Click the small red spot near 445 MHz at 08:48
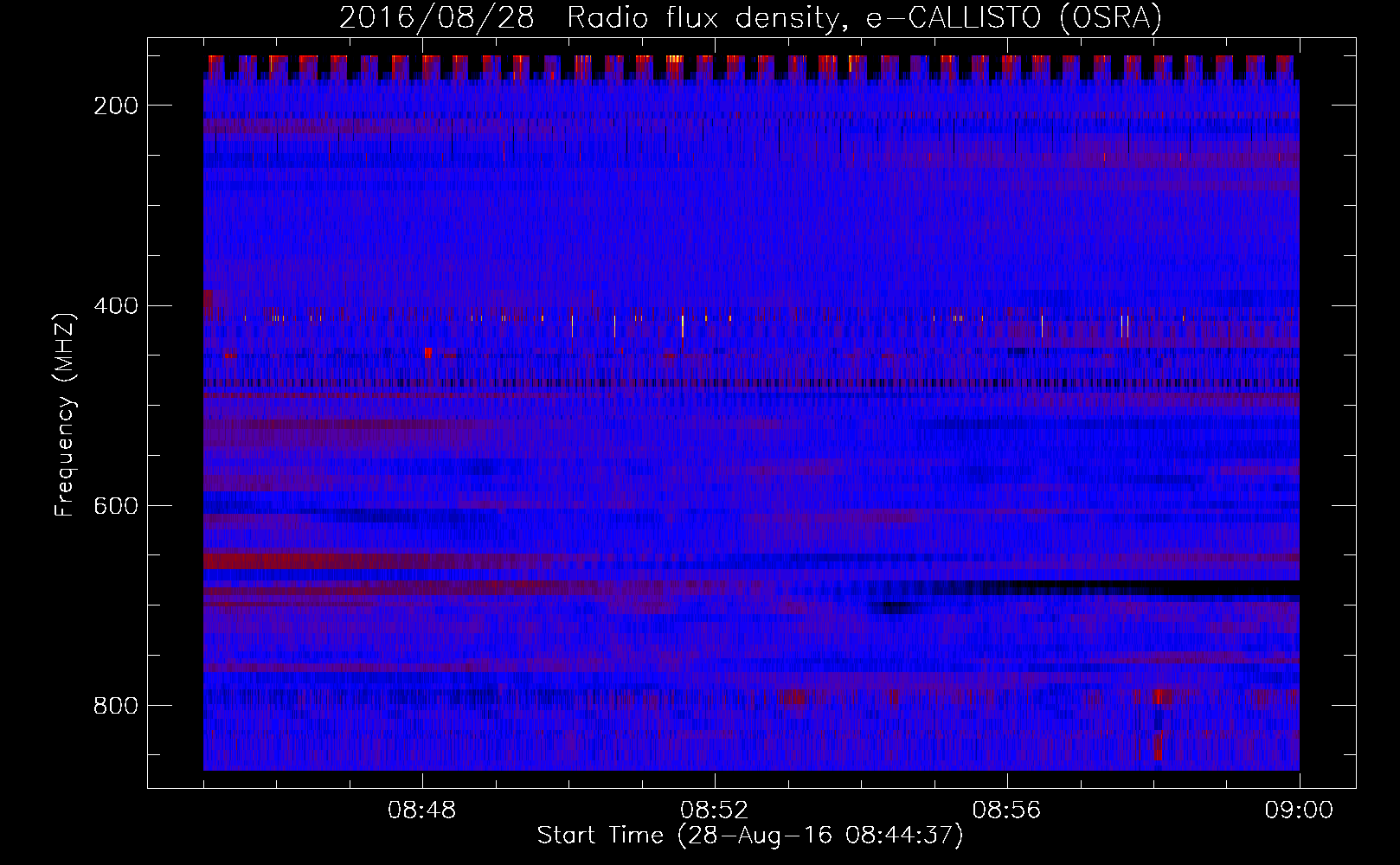 428,352
